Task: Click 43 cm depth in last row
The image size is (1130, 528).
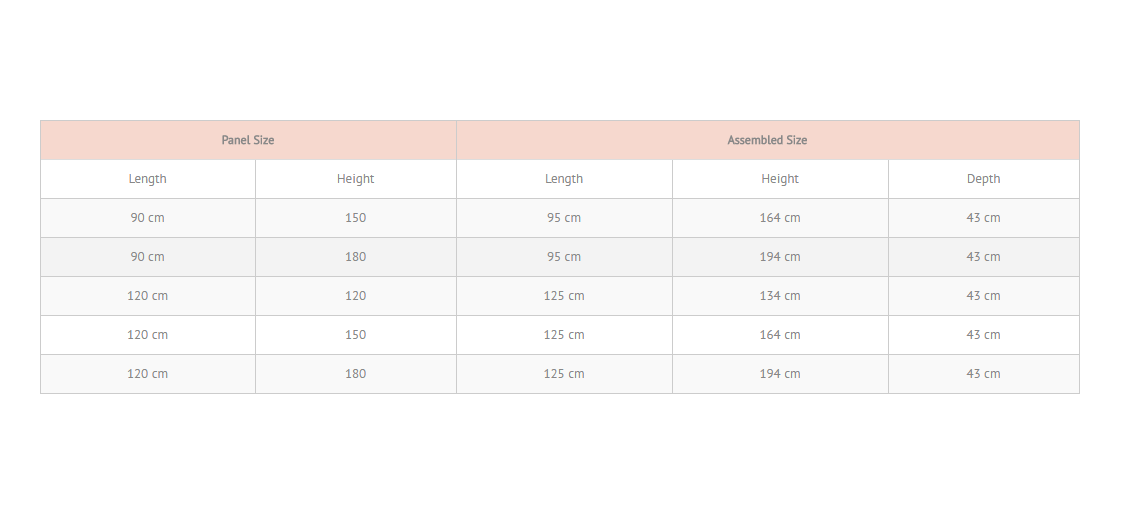Action: [x=984, y=373]
